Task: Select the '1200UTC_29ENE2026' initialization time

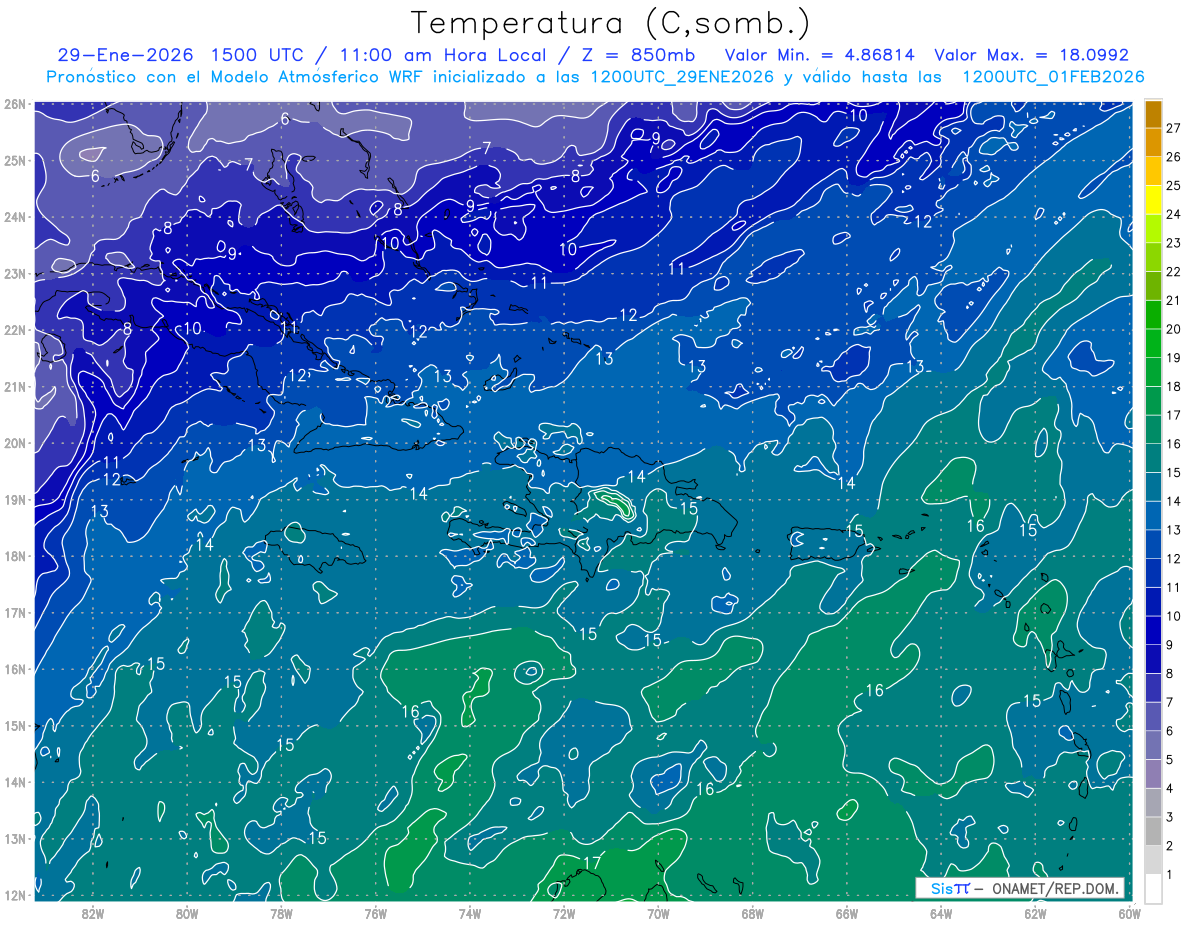Action: 680,77
